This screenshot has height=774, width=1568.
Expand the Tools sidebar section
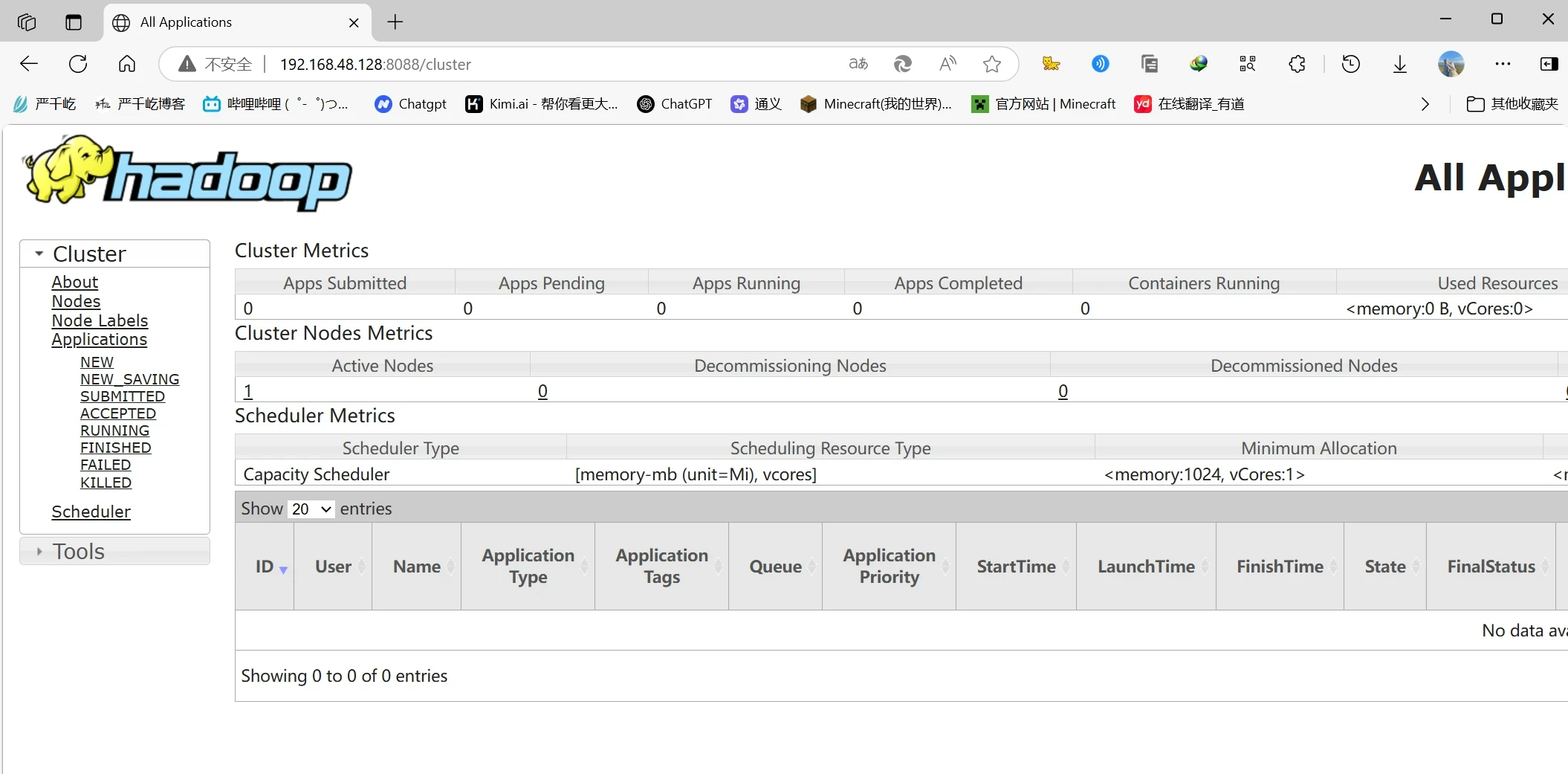tap(39, 551)
